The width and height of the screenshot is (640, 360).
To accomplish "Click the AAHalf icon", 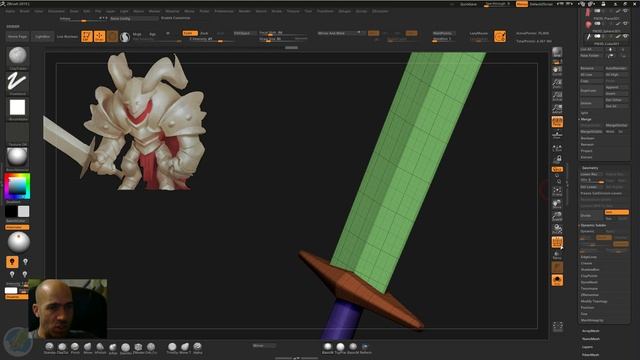I will [557, 109].
